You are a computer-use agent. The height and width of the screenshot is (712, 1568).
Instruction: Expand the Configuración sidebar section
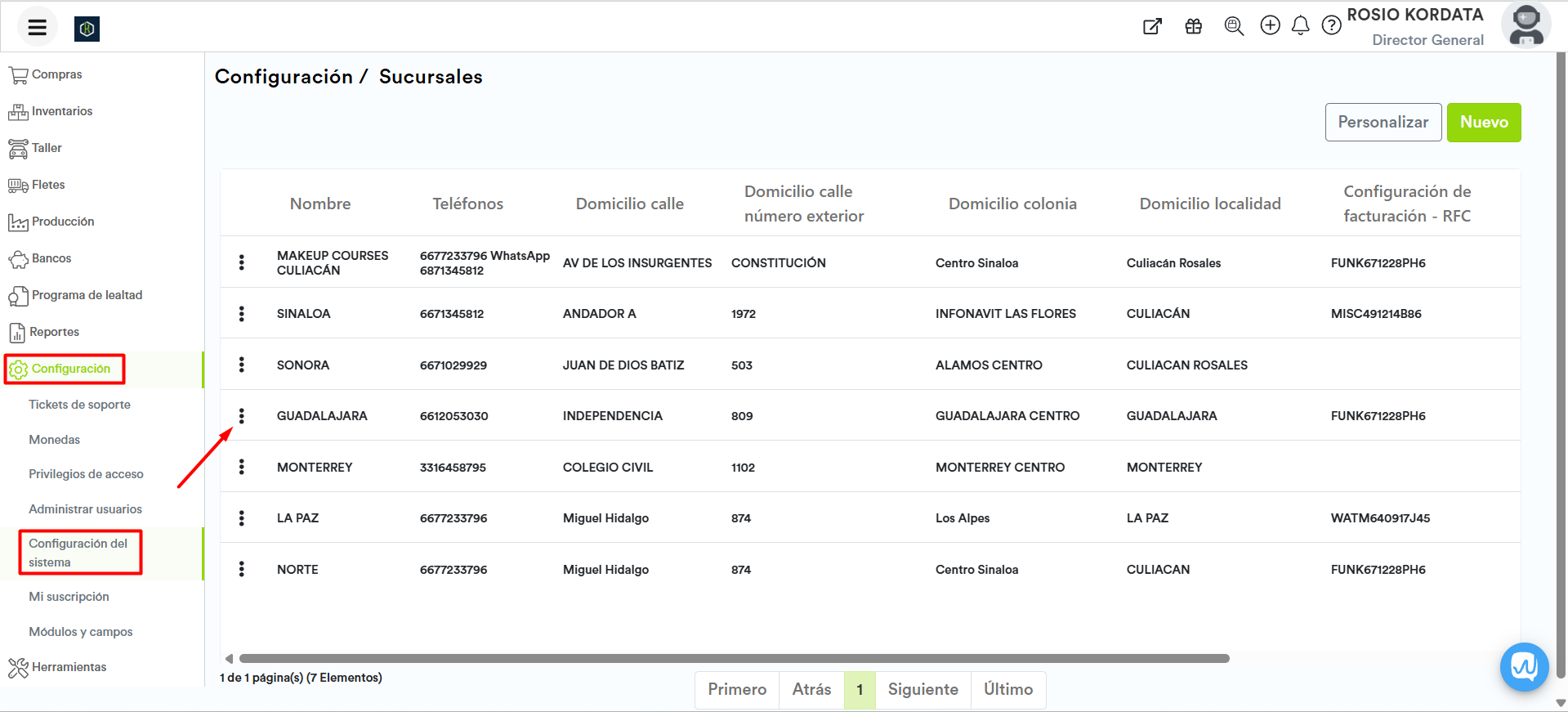coord(70,369)
